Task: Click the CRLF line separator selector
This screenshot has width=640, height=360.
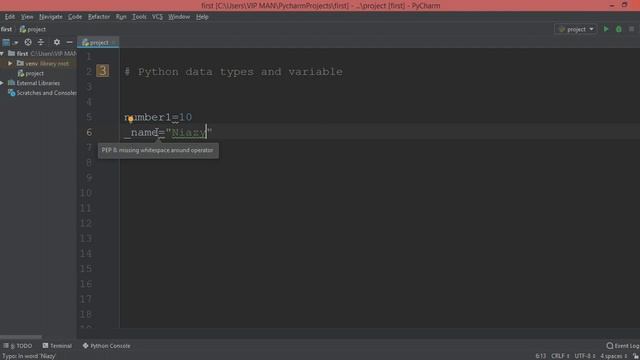Action: coord(560,356)
